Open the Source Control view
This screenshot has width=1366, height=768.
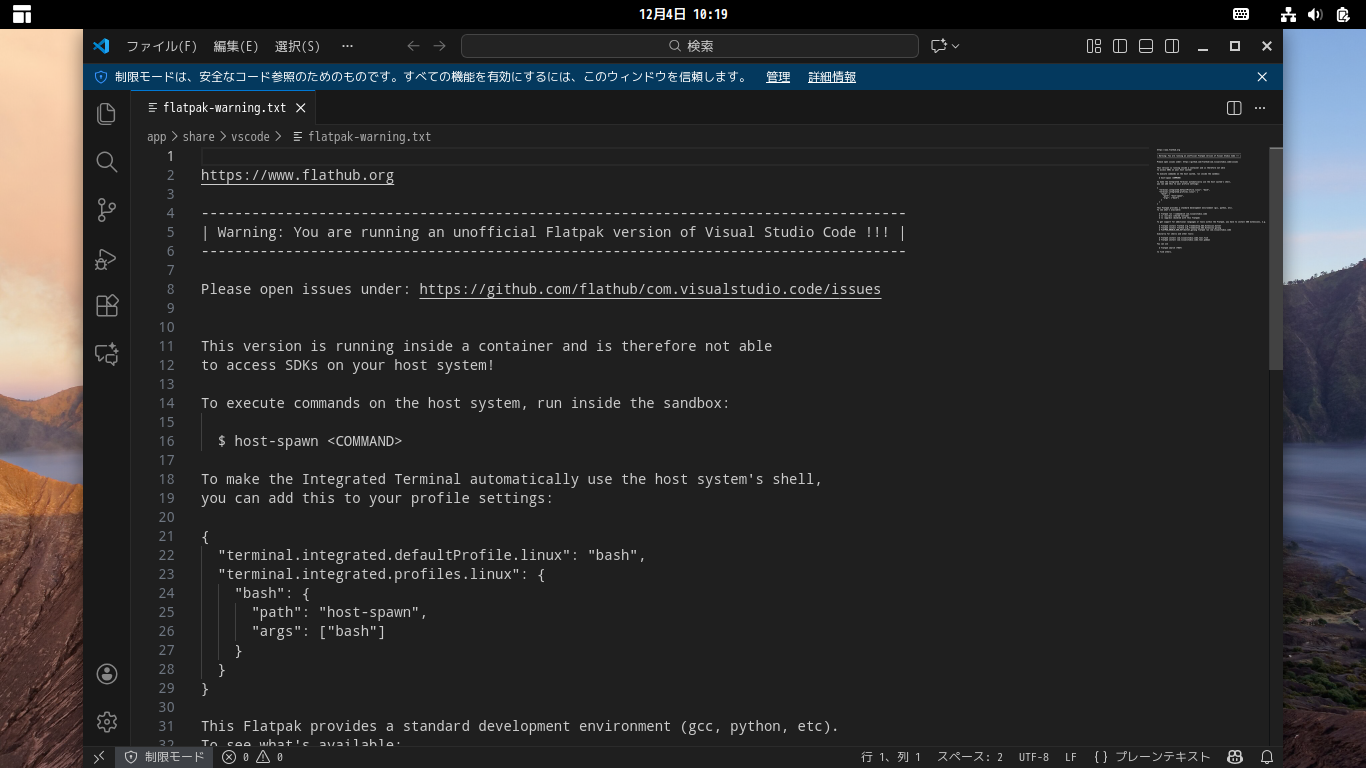pyautogui.click(x=107, y=210)
